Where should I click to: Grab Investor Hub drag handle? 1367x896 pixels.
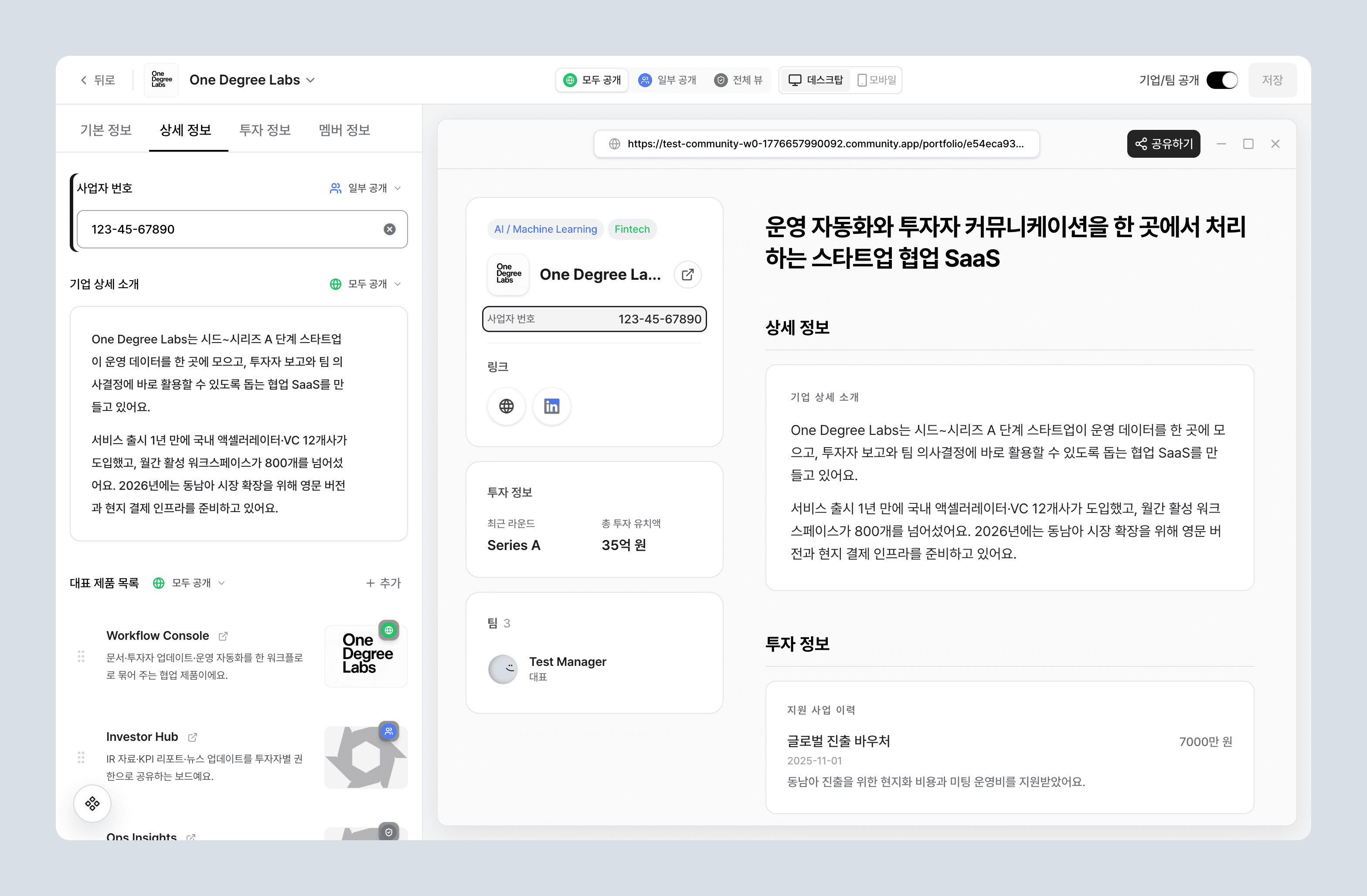(x=81, y=757)
